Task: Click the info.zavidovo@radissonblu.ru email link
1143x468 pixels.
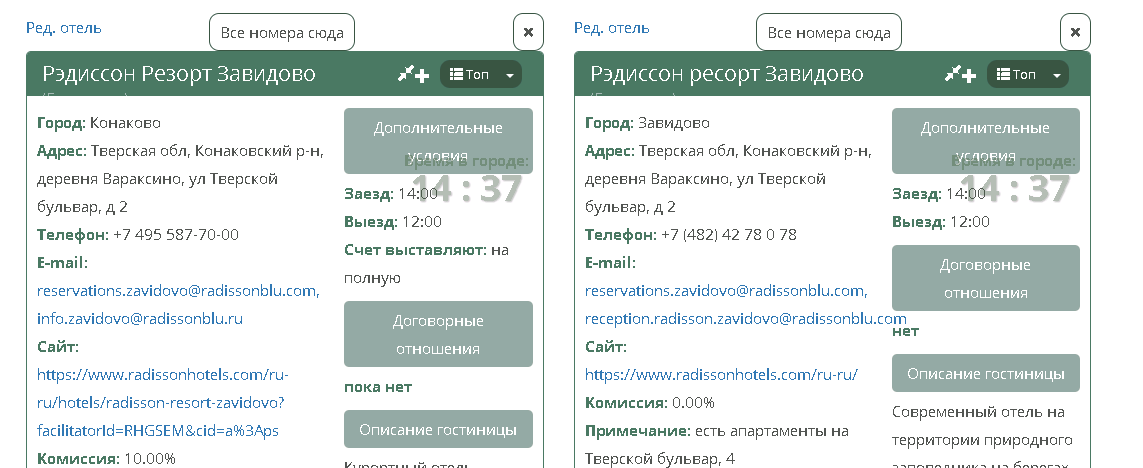Action: (140, 319)
